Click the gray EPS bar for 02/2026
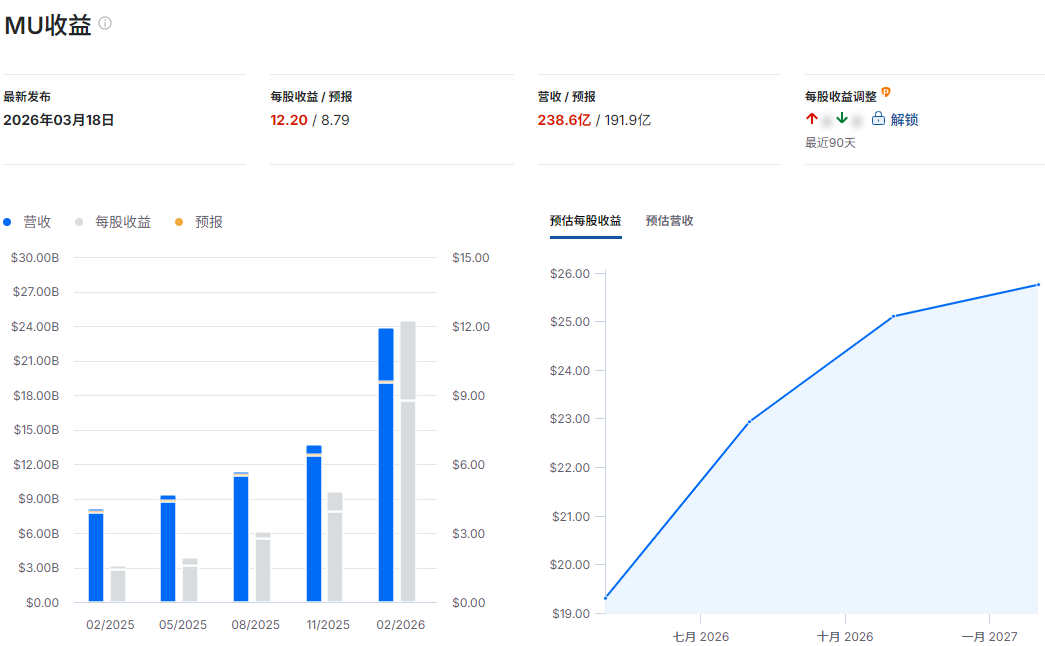The width and height of the screenshot is (1045, 646). pyautogui.click(x=408, y=461)
